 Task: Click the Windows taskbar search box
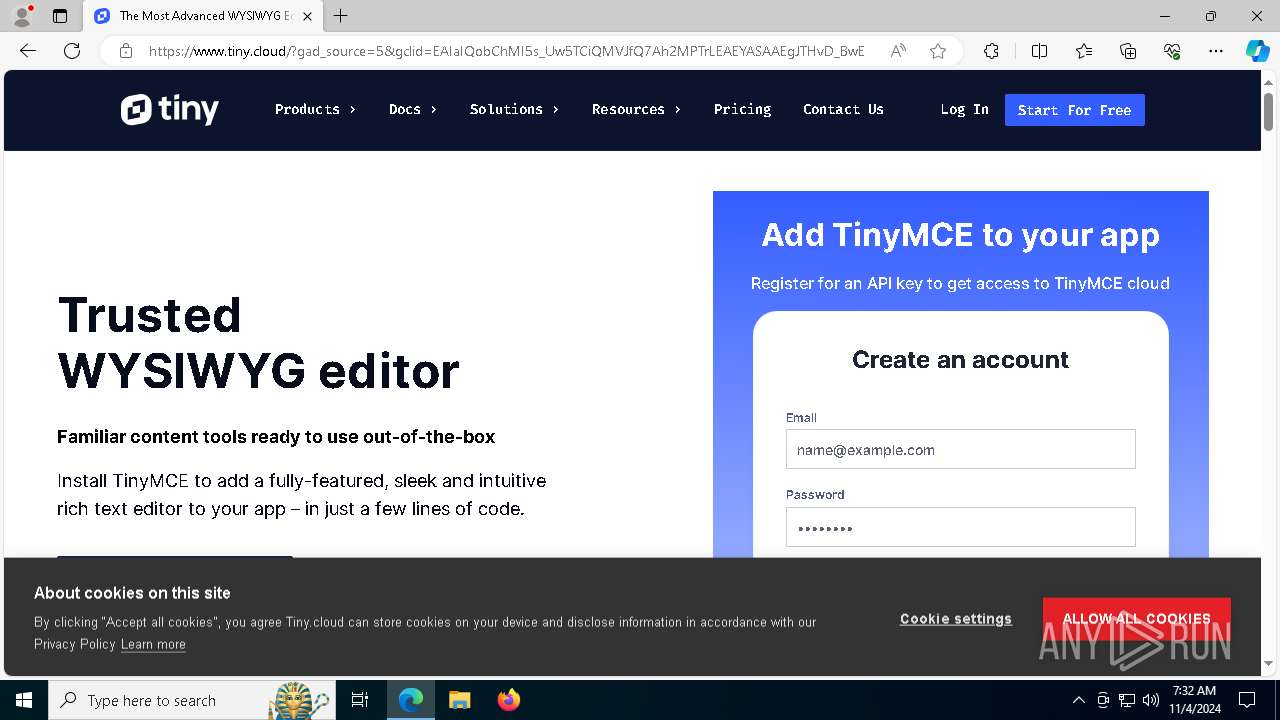coord(191,700)
